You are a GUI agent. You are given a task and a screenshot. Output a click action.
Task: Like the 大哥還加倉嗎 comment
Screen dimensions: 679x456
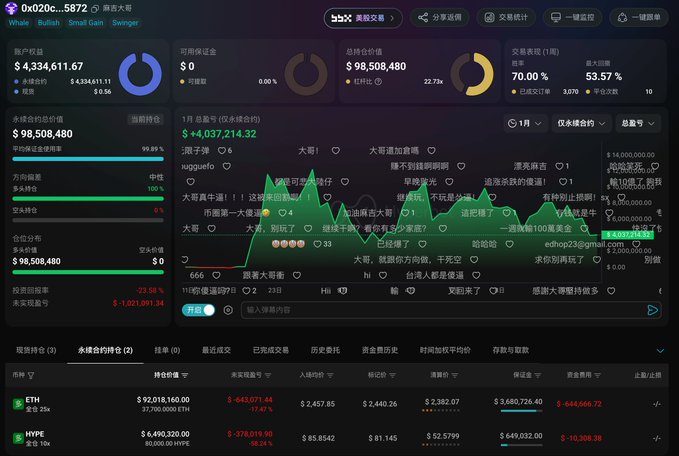(431, 151)
